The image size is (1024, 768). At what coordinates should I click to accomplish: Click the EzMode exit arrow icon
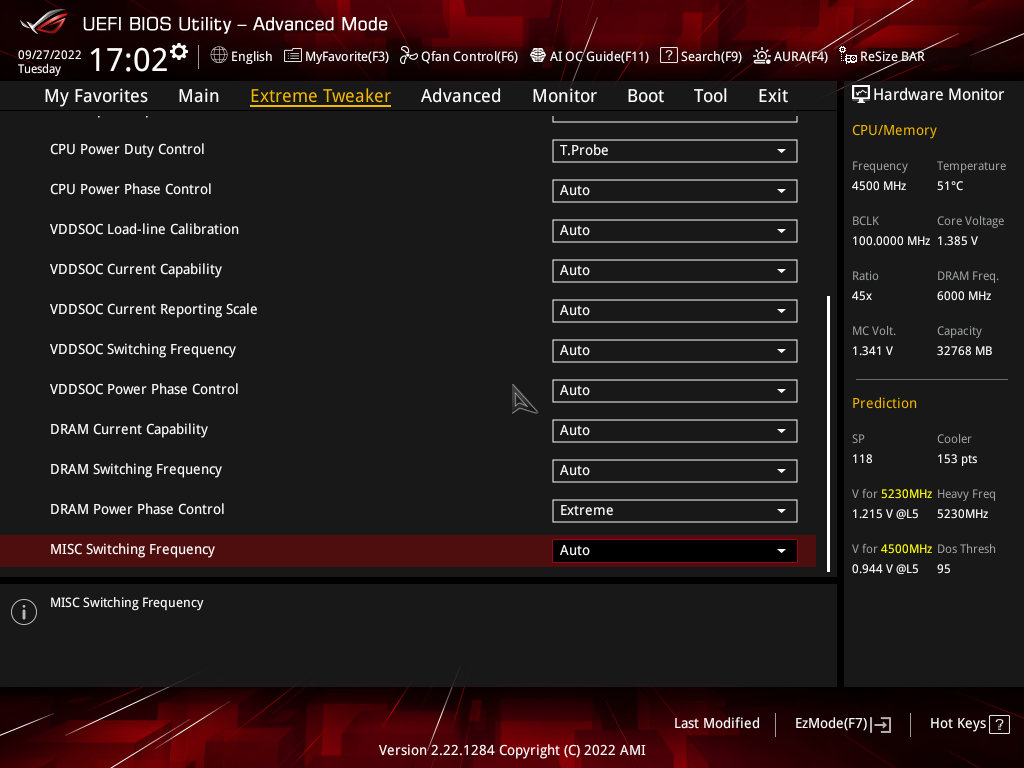(x=881, y=724)
